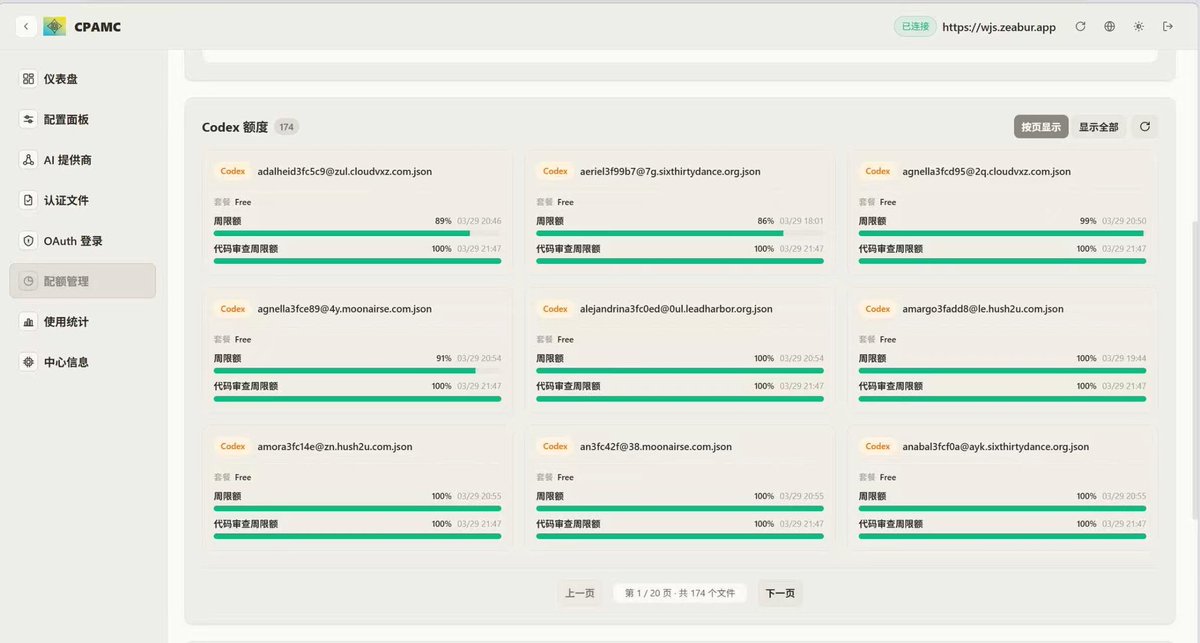Open OAuth 登录 in the sidebar
This screenshot has width=1200, height=643.
[83, 241]
